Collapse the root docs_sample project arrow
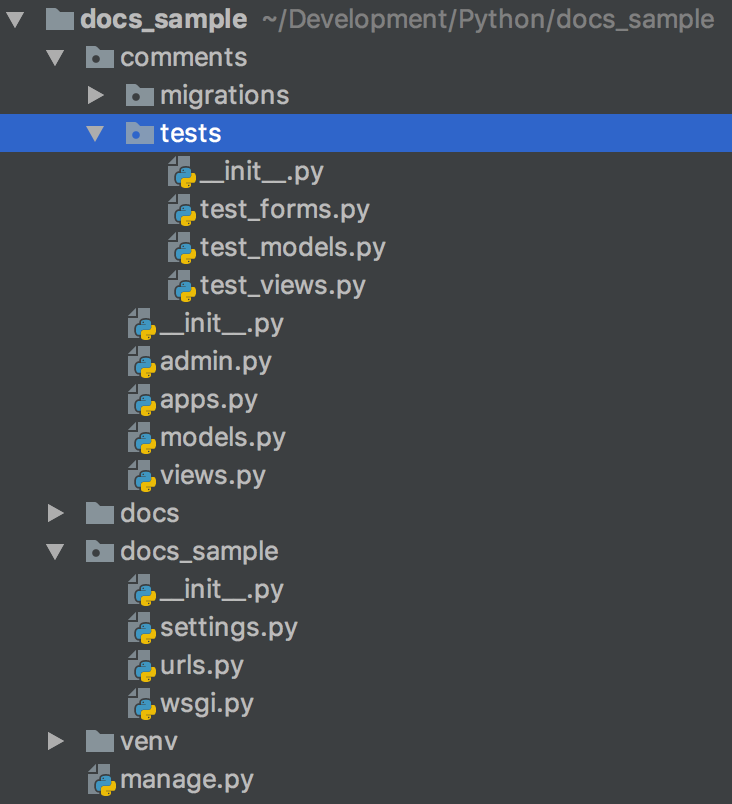Image resolution: width=732 pixels, height=804 pixels. coord(15,19)
